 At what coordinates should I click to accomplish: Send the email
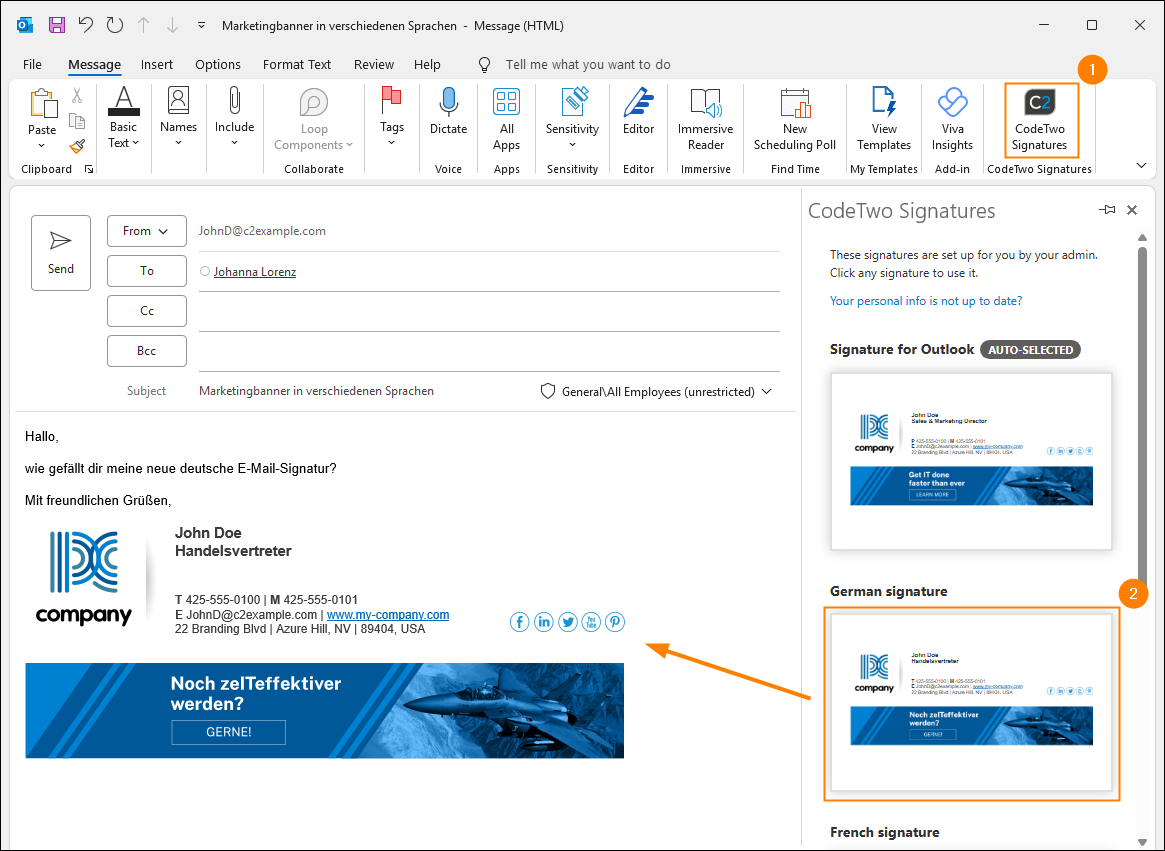click(x=61, y=253)
